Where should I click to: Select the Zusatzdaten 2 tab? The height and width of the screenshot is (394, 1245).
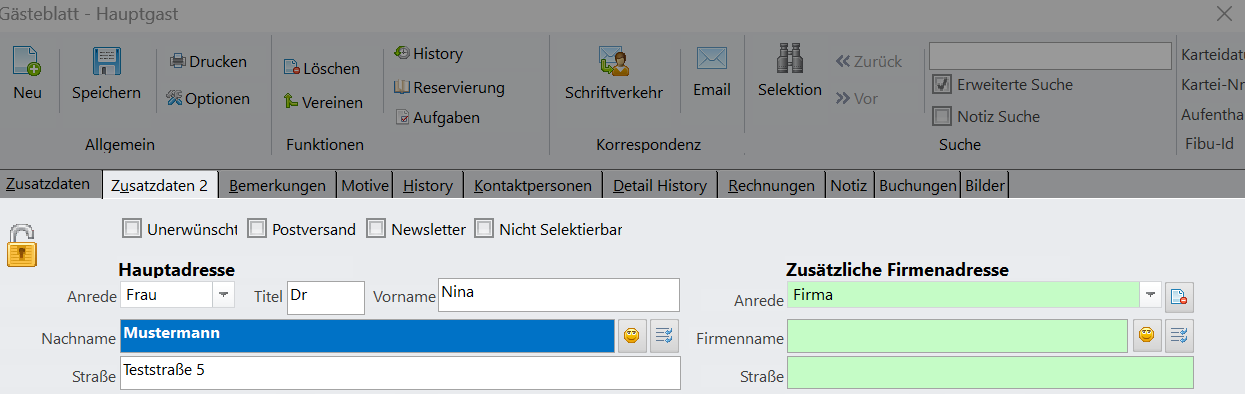pos(160,185)
